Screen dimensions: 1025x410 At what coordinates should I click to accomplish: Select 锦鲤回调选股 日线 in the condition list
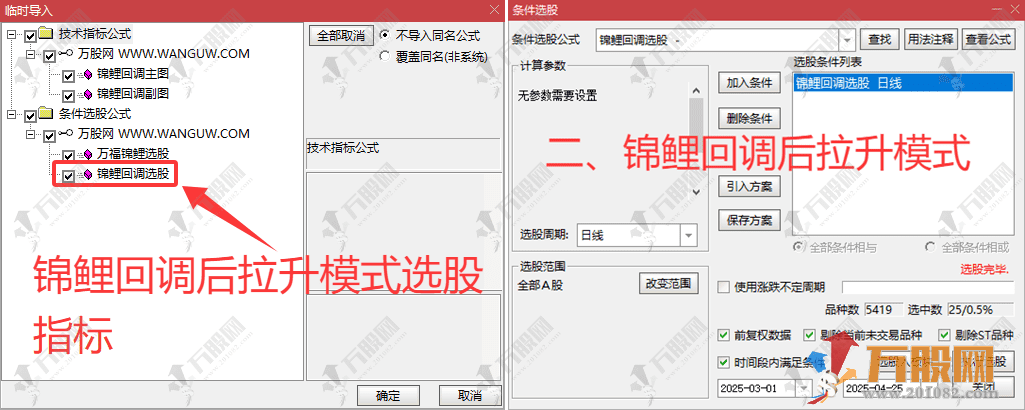click(x=903, y=82)
